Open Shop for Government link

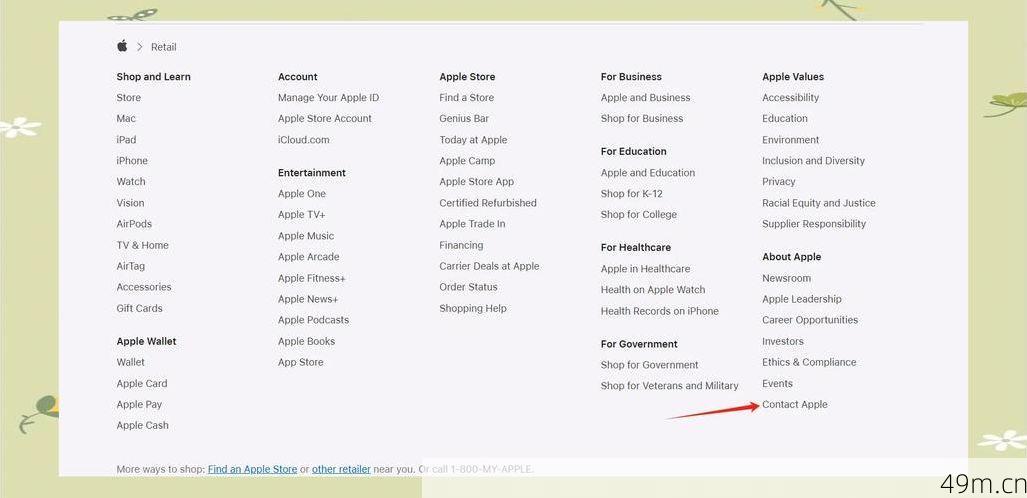point(650,365)
